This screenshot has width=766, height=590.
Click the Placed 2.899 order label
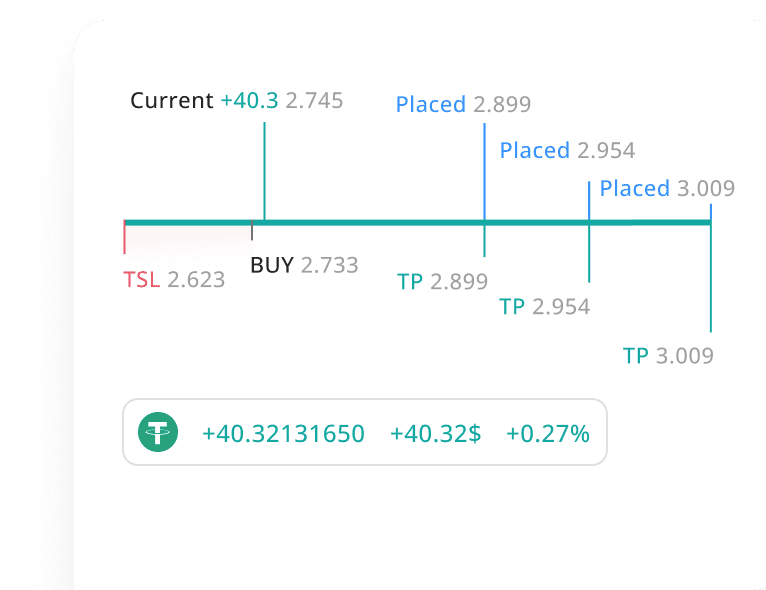(463, 104)
